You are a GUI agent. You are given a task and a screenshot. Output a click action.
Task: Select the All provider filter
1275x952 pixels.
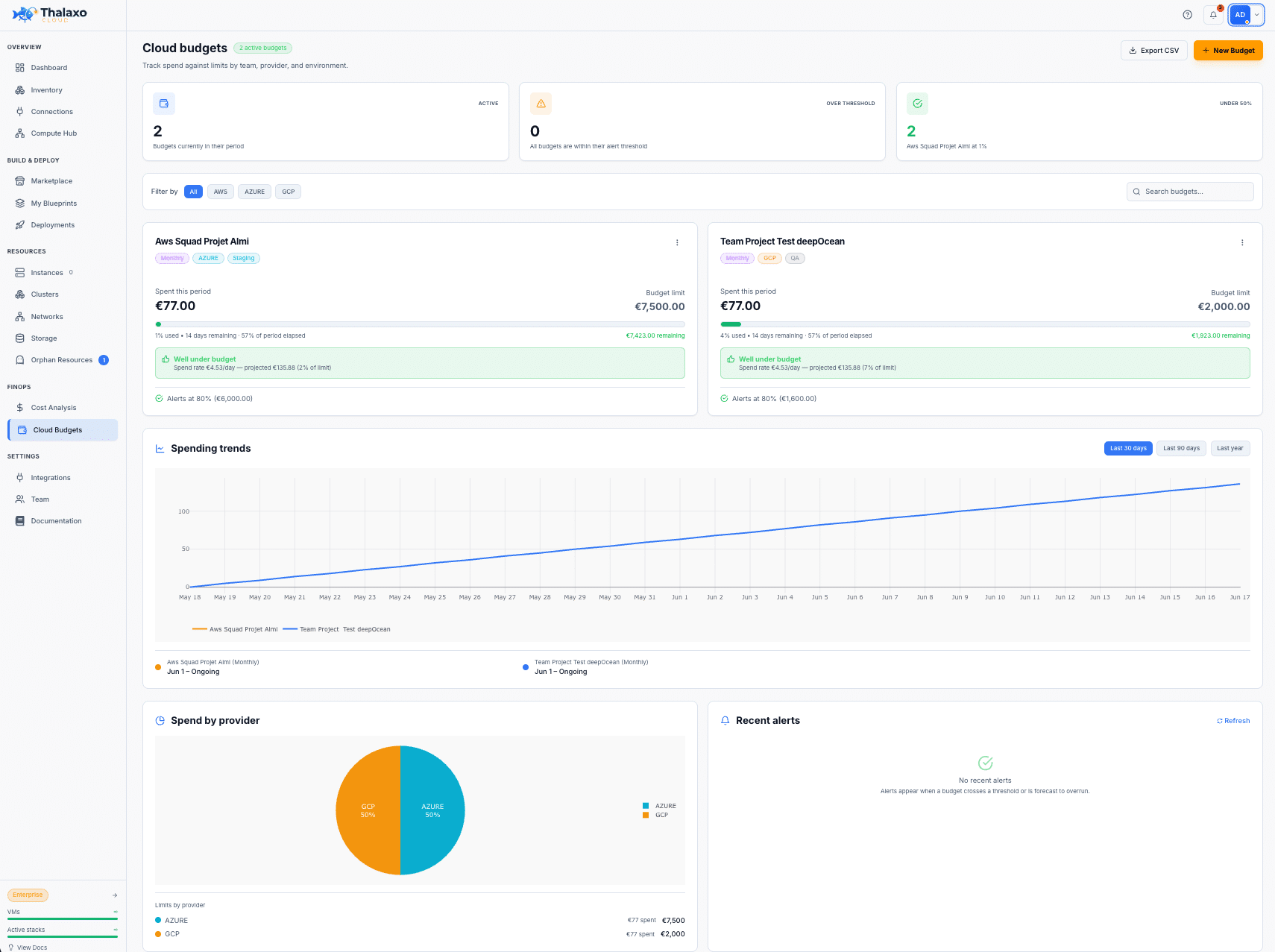click(x=193, y=192)
